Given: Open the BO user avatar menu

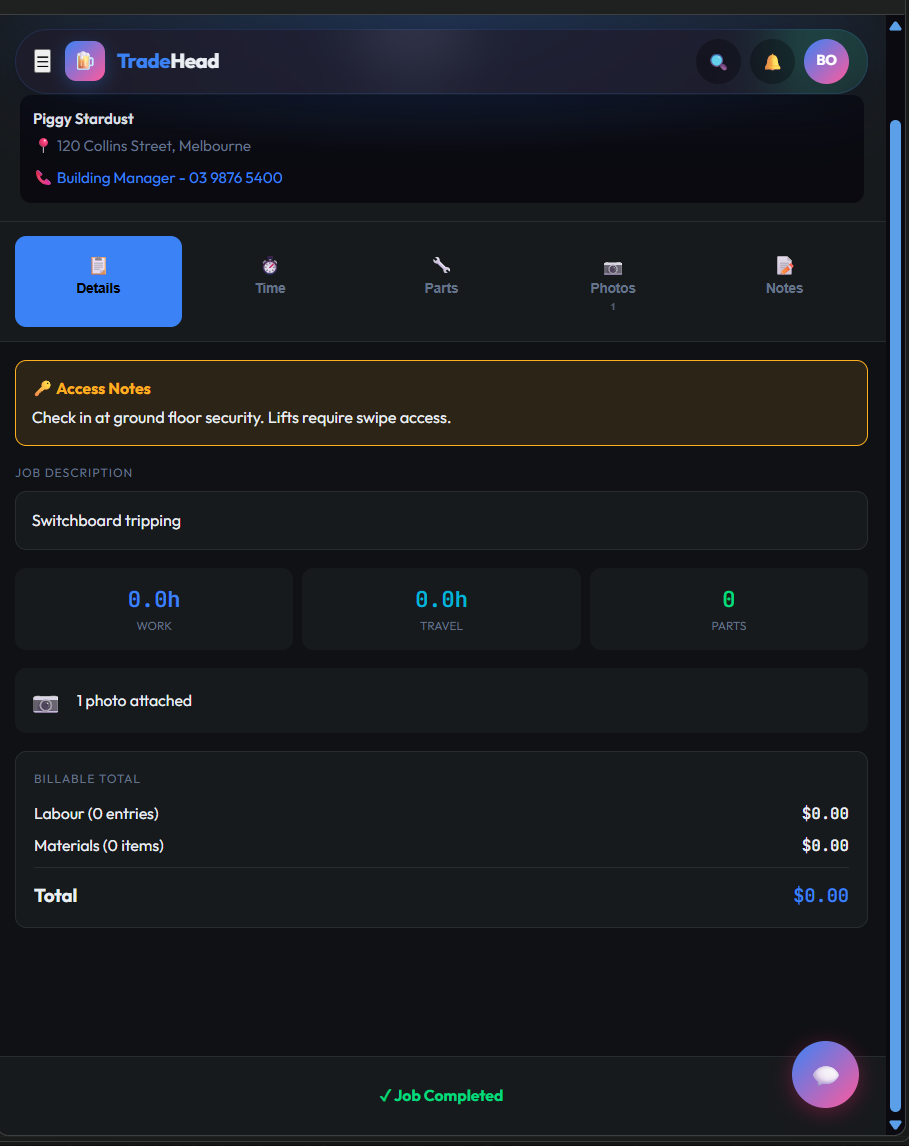Looking at the screenshot, I should [x=826, y=61].
